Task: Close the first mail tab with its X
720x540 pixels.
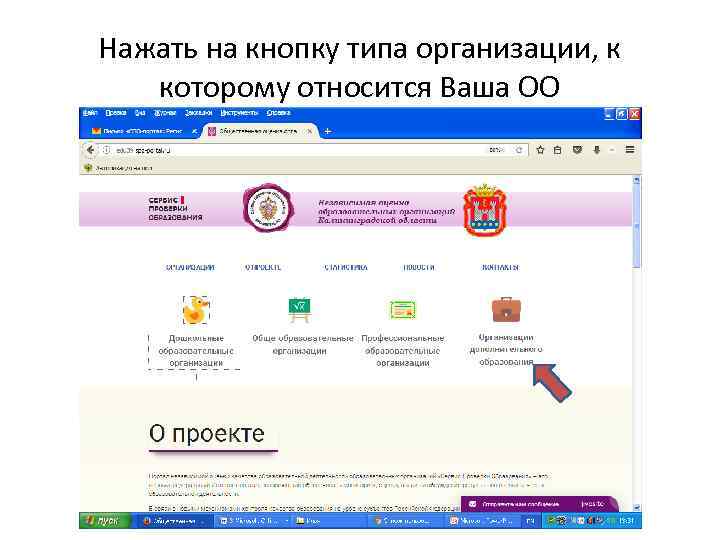Action: click(194, 131)
